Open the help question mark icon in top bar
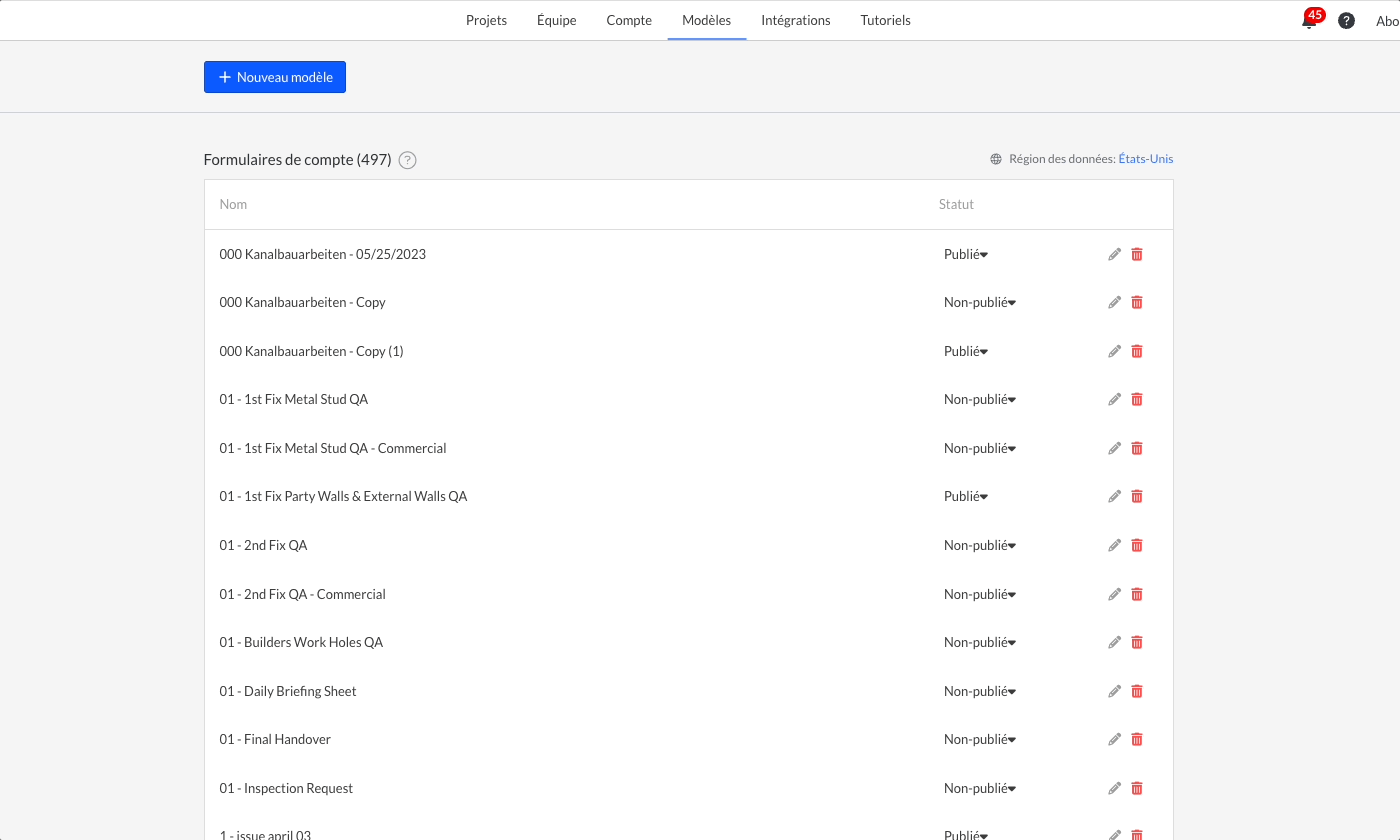The image size is (1400, 840). tap(1347, 20)
